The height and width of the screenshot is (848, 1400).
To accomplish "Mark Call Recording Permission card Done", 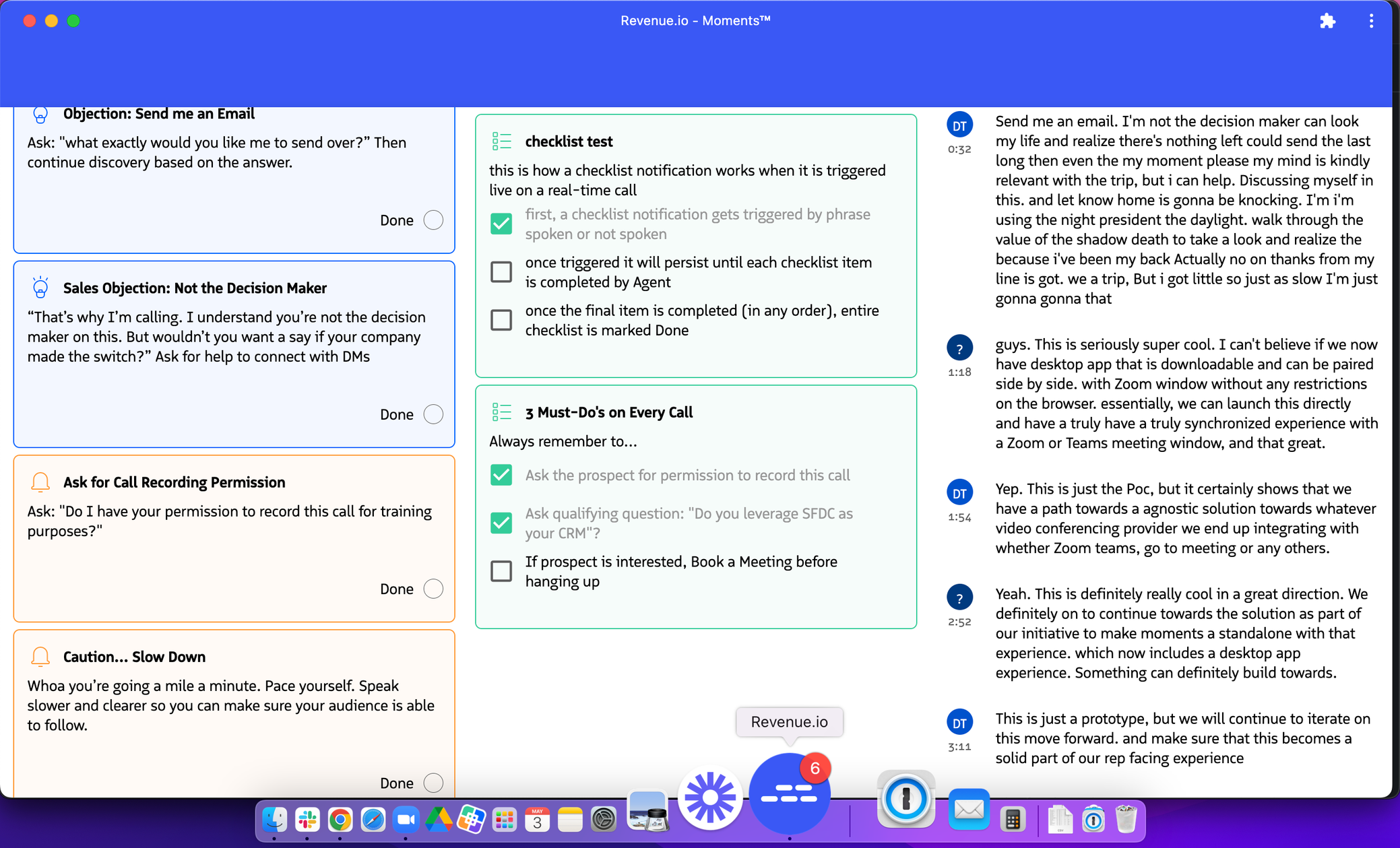I will click(x=433, y=589).
